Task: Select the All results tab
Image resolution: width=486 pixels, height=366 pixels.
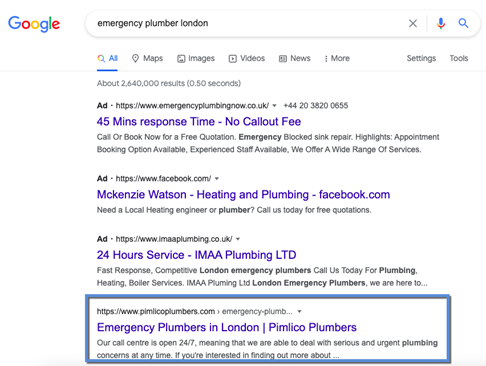Action: point(107,58)
